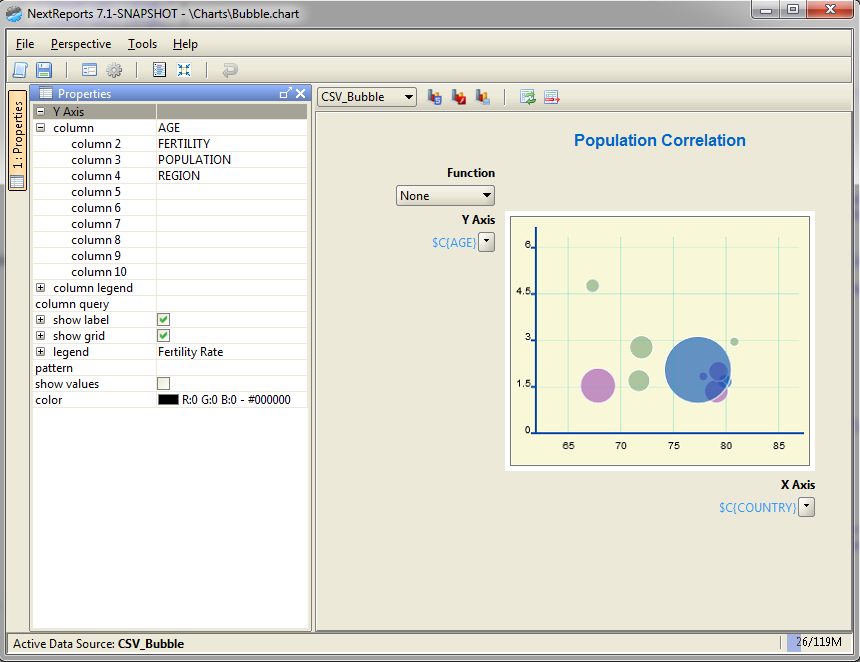Preview the chart in HTML5
This screenshot has width=860, height=662.
pyautogui.click(x=434, y=96)
